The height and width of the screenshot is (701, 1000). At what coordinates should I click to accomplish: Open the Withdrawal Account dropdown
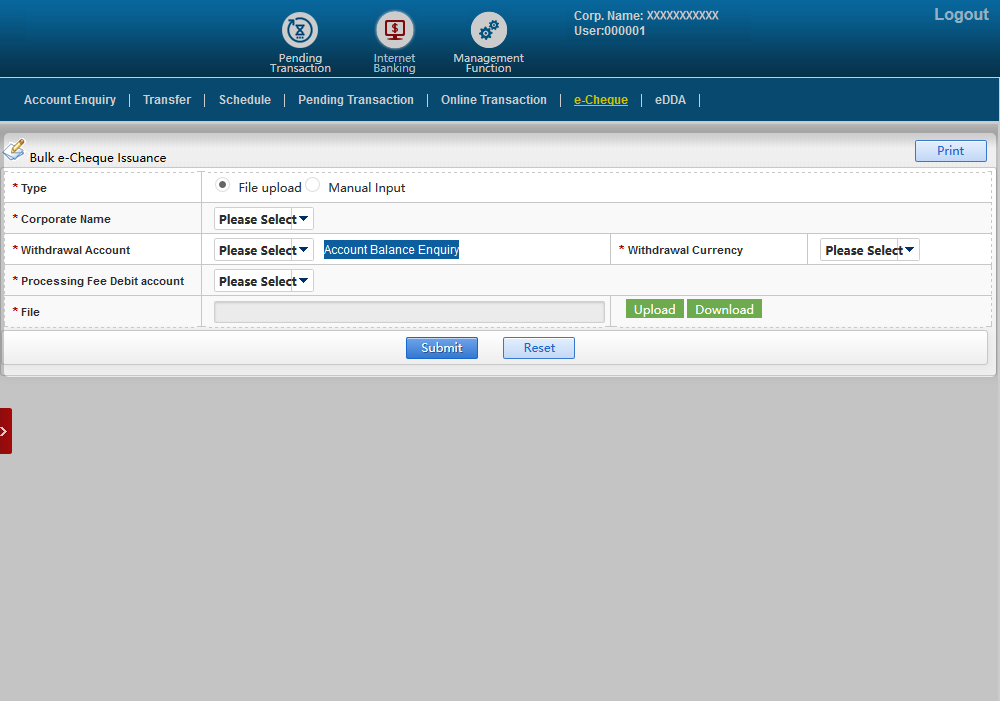pos(263,250)
